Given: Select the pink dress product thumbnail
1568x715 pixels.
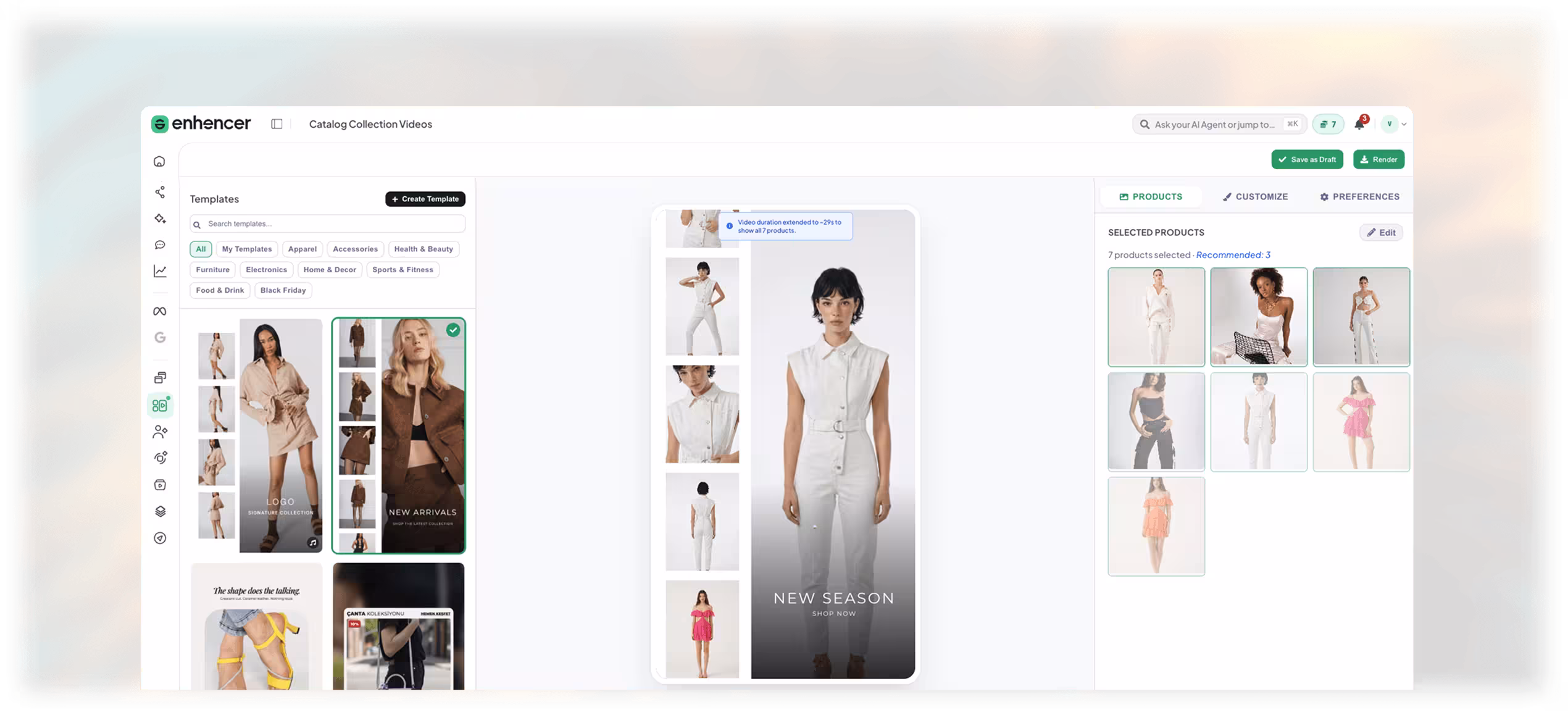Looking at the screenshot, I should coord(1361,422).
